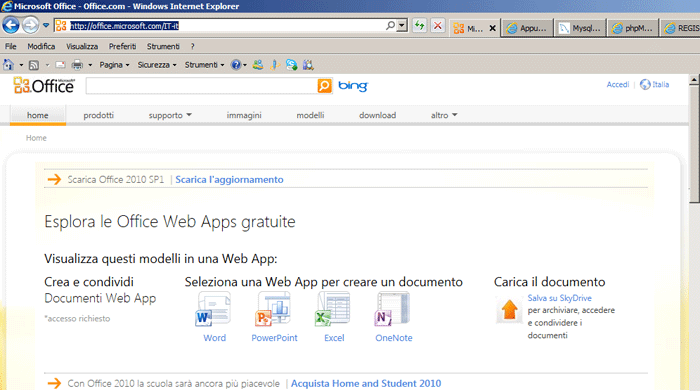Screen dimensions: 700x391
Task: Select the home navigation tab
Action: pyautogui.click(x=38, y=115)
